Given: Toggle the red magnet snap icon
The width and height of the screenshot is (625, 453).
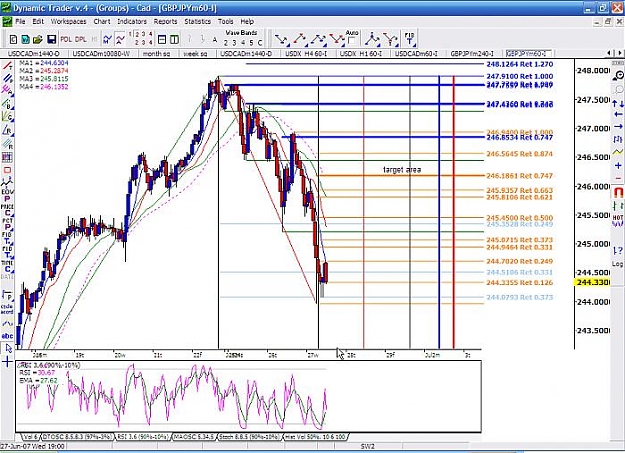Looking at the screenshot, I should [618, 193].
